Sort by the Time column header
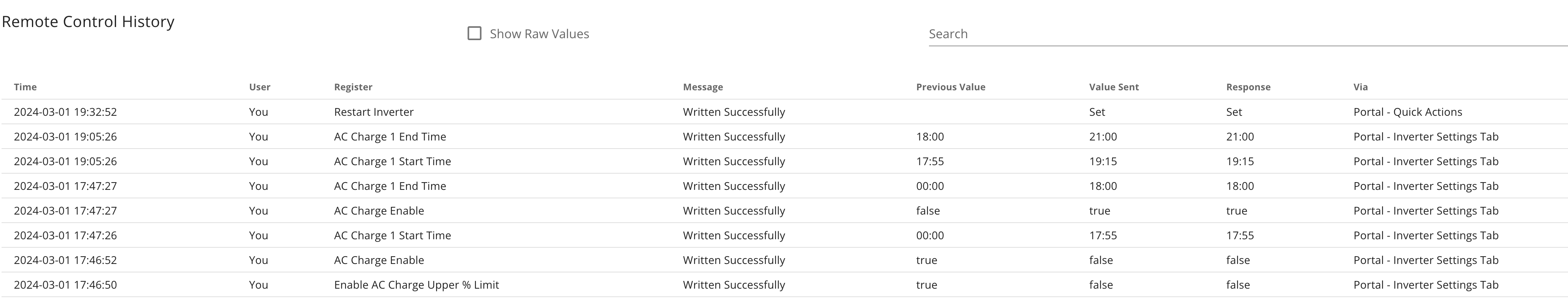 tap(25, 87)
